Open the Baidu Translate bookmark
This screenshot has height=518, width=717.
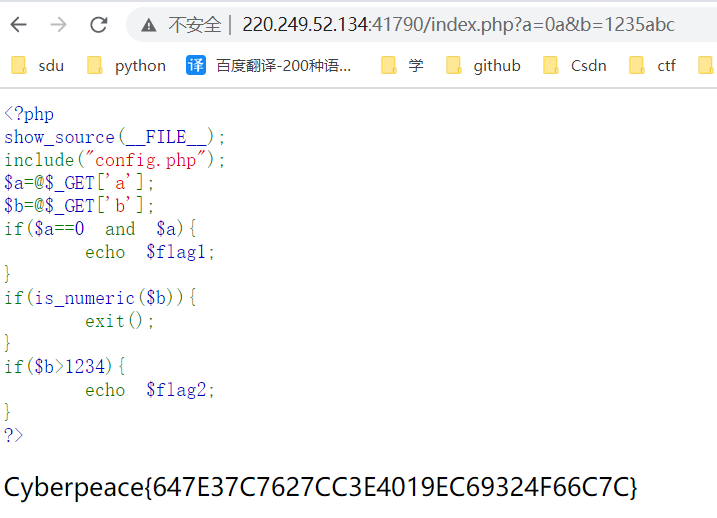coord(268,65)
